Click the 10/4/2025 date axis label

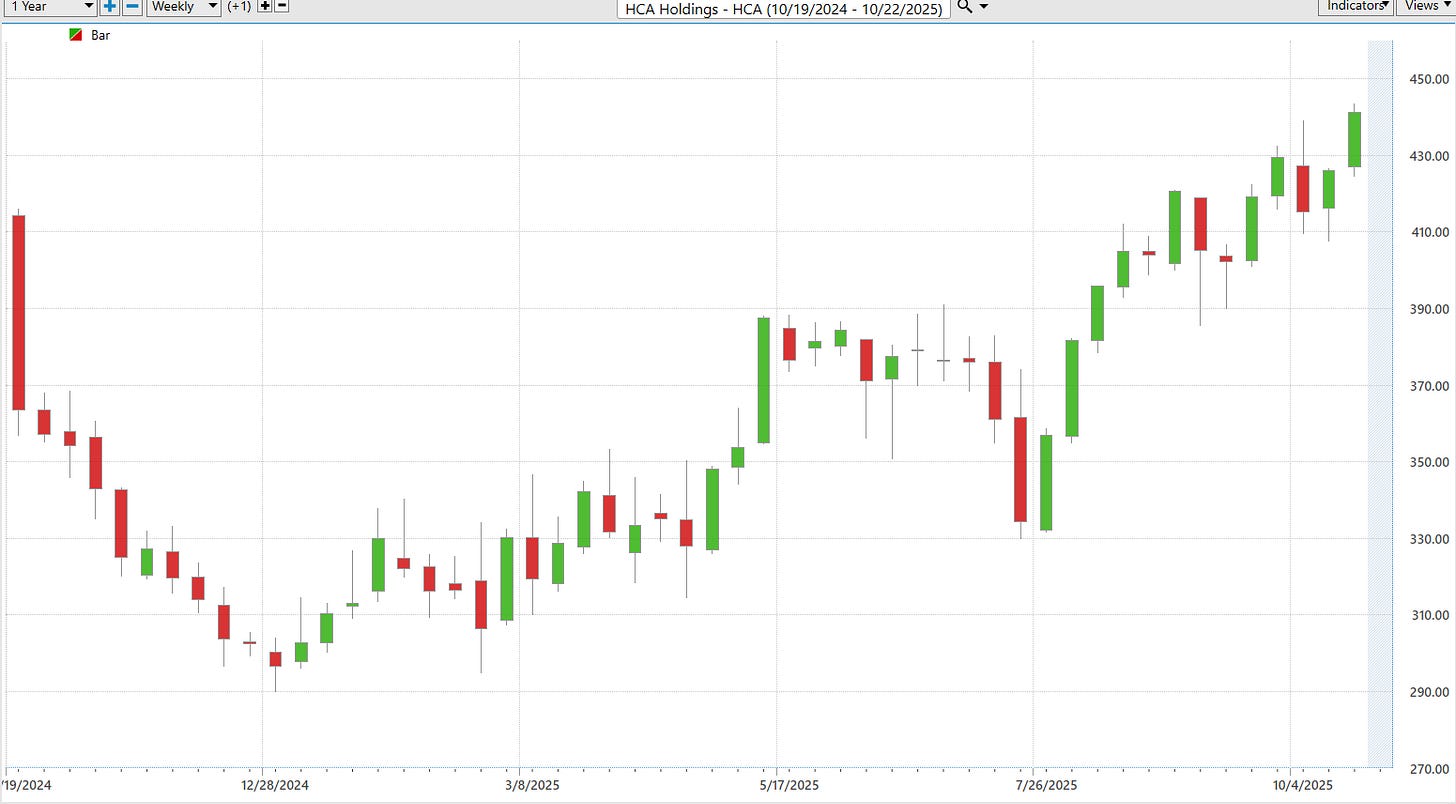point(1304,785)
